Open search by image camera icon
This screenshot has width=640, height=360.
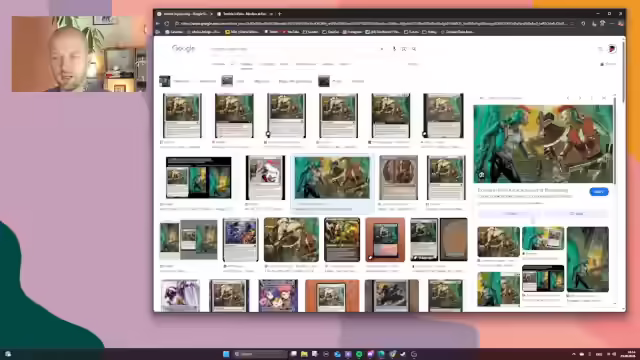[404, 49]
